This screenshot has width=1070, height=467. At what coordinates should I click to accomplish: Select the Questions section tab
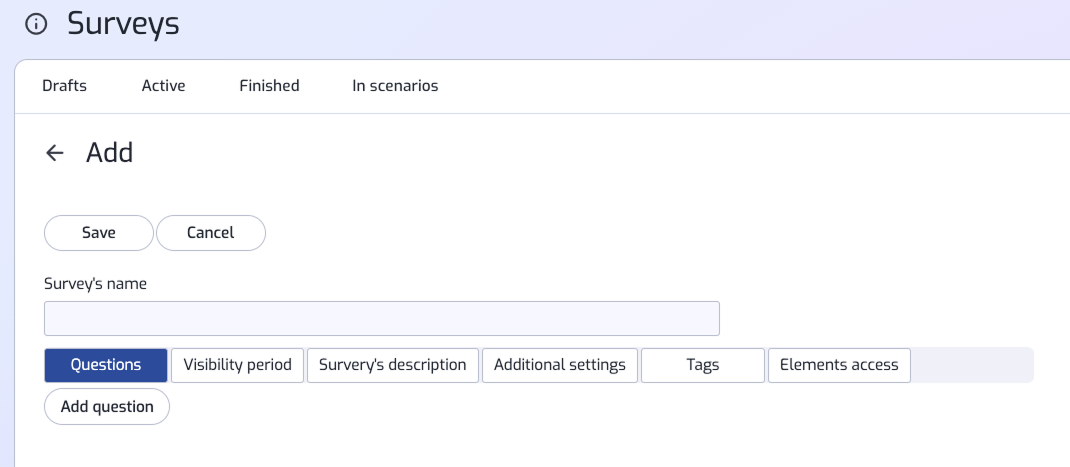tap(106, 365)
